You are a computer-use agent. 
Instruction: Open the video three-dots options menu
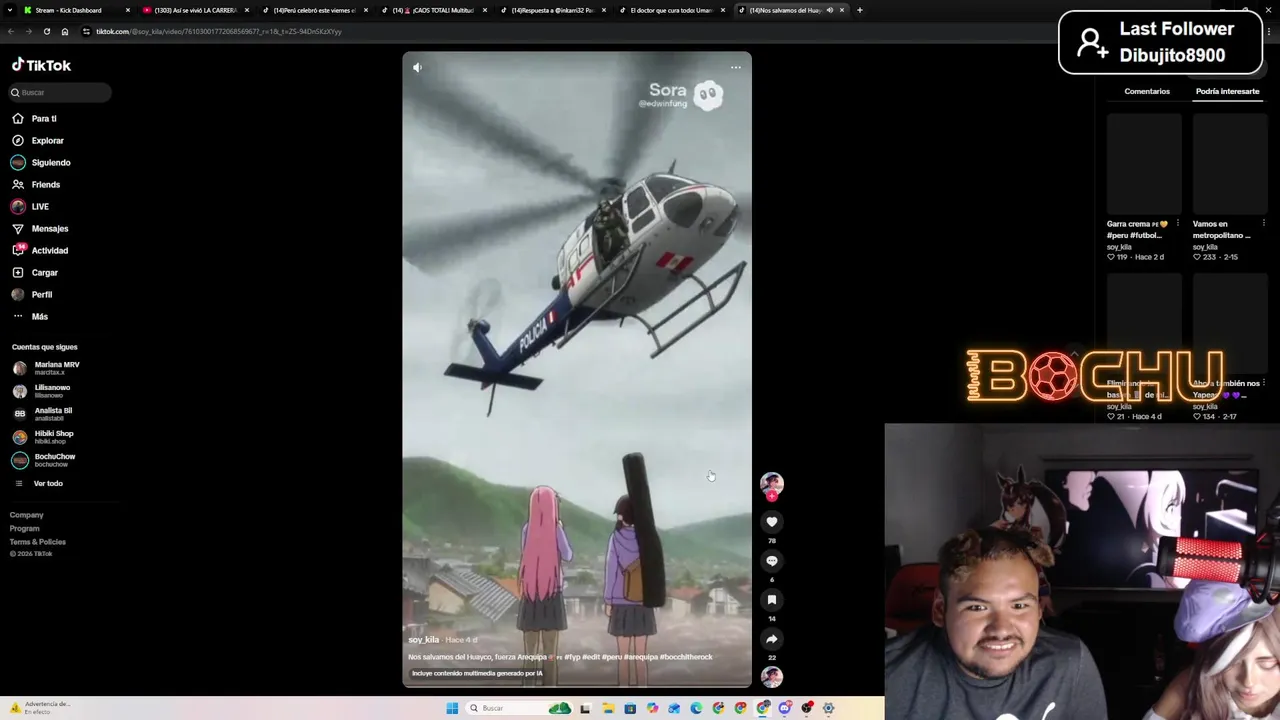(x=736, y=68)
